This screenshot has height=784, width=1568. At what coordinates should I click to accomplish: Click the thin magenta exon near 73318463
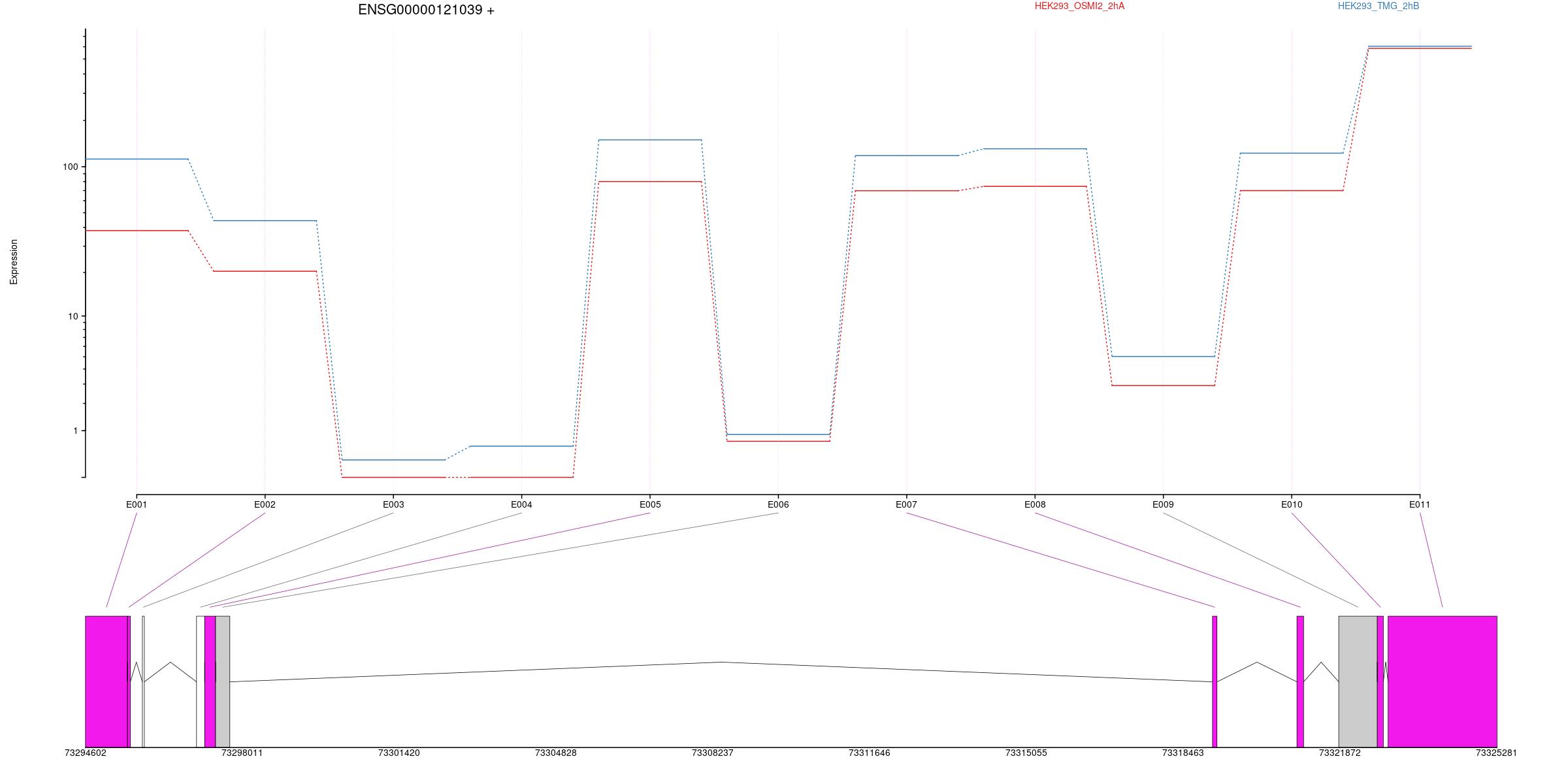click(x=1215, y=681)
